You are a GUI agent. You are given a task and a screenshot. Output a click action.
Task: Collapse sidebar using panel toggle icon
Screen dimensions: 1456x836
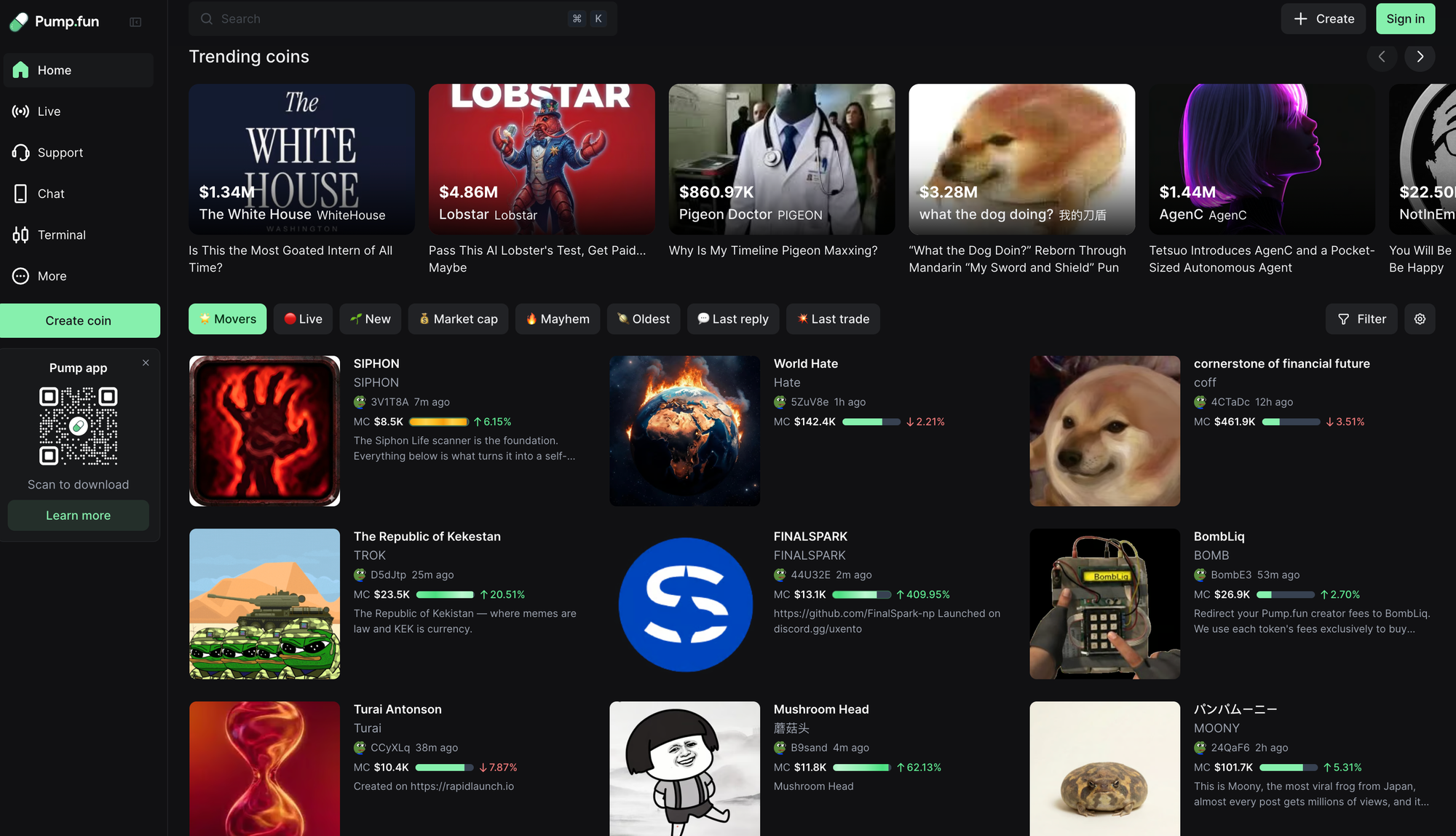tap(135, 22)
